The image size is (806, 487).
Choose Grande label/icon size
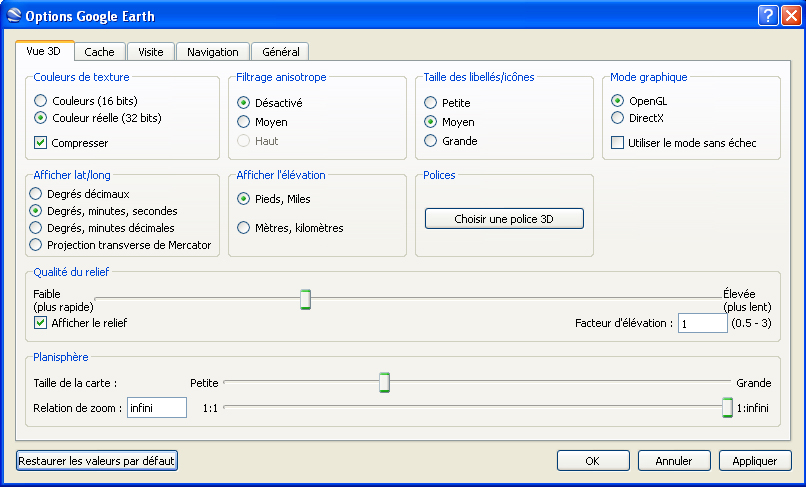[x=451, y=141]
